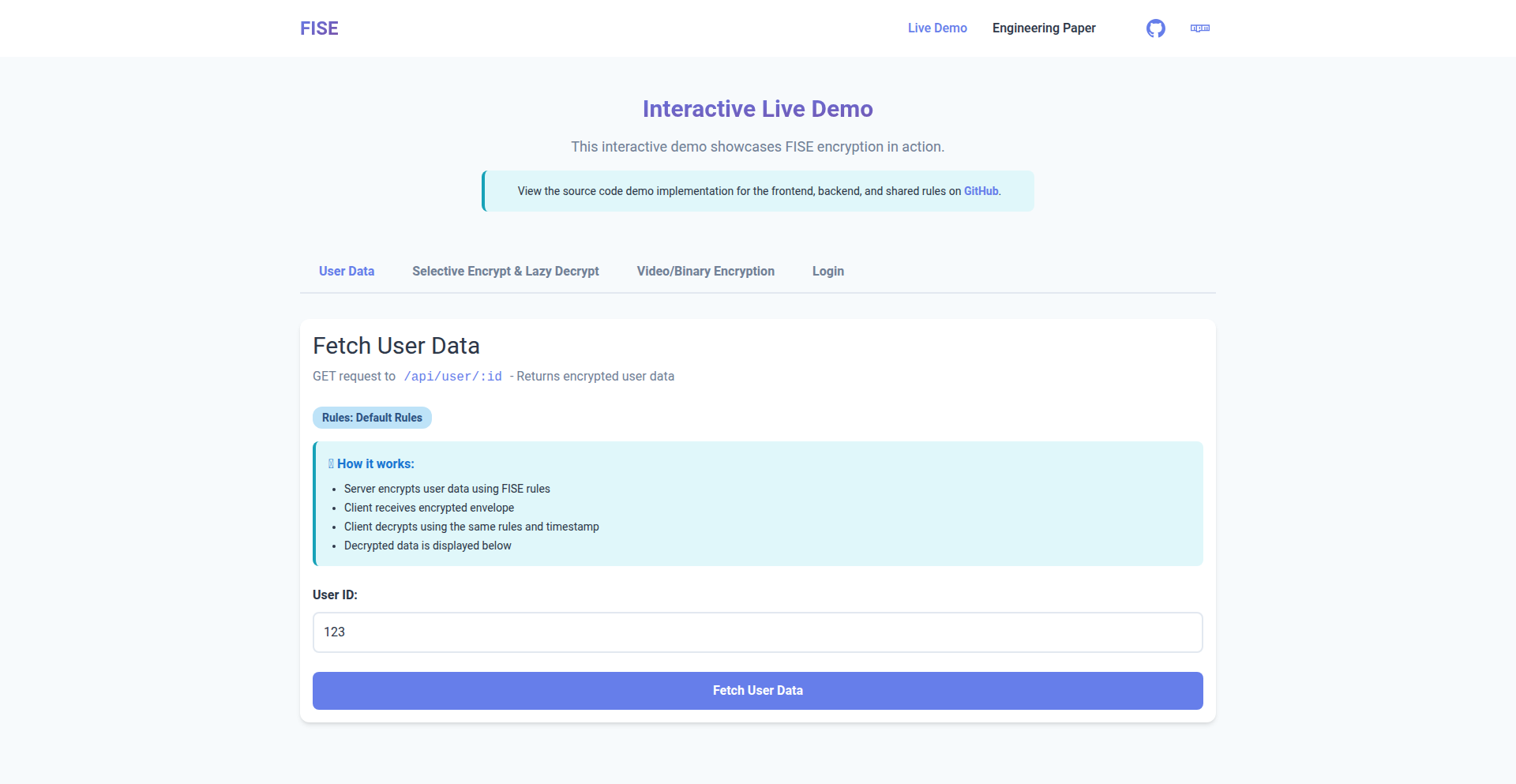The width and height of the screenshot is (1516, 784).
Task: Click the Interactive Live Demo heading
Action: 758,109
